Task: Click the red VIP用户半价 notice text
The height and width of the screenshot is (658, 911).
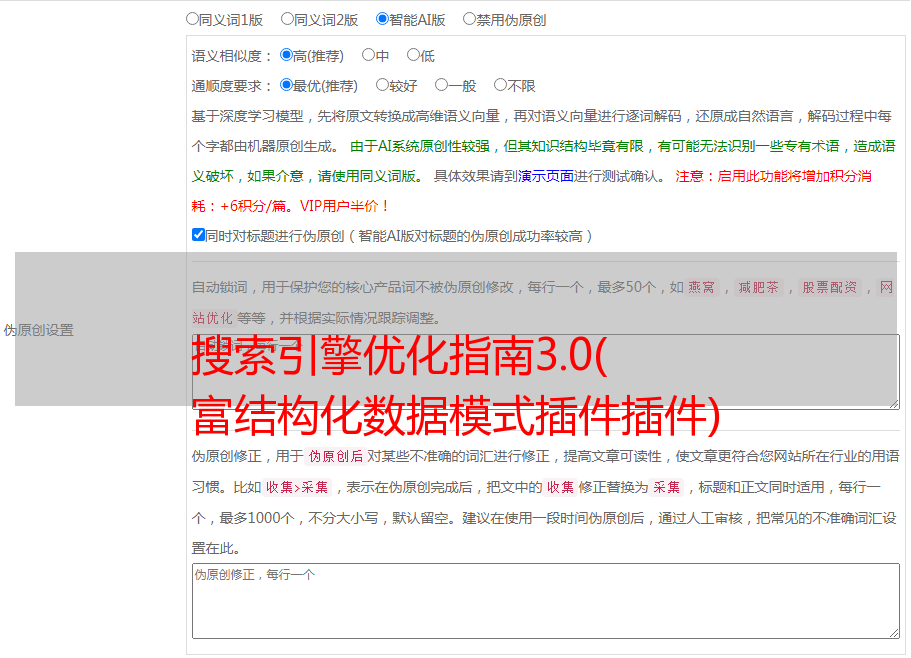Action: pyautogui.click(x=344, y=206)
